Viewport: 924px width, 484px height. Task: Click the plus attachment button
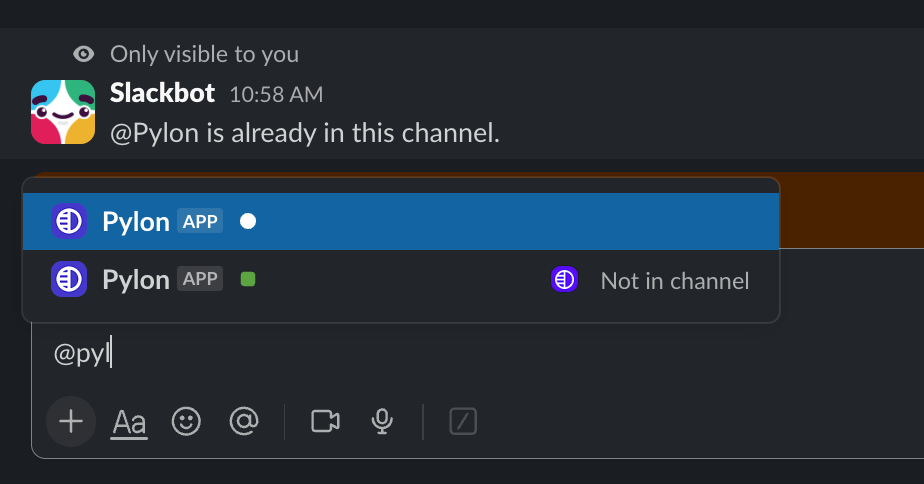(71, 421)
